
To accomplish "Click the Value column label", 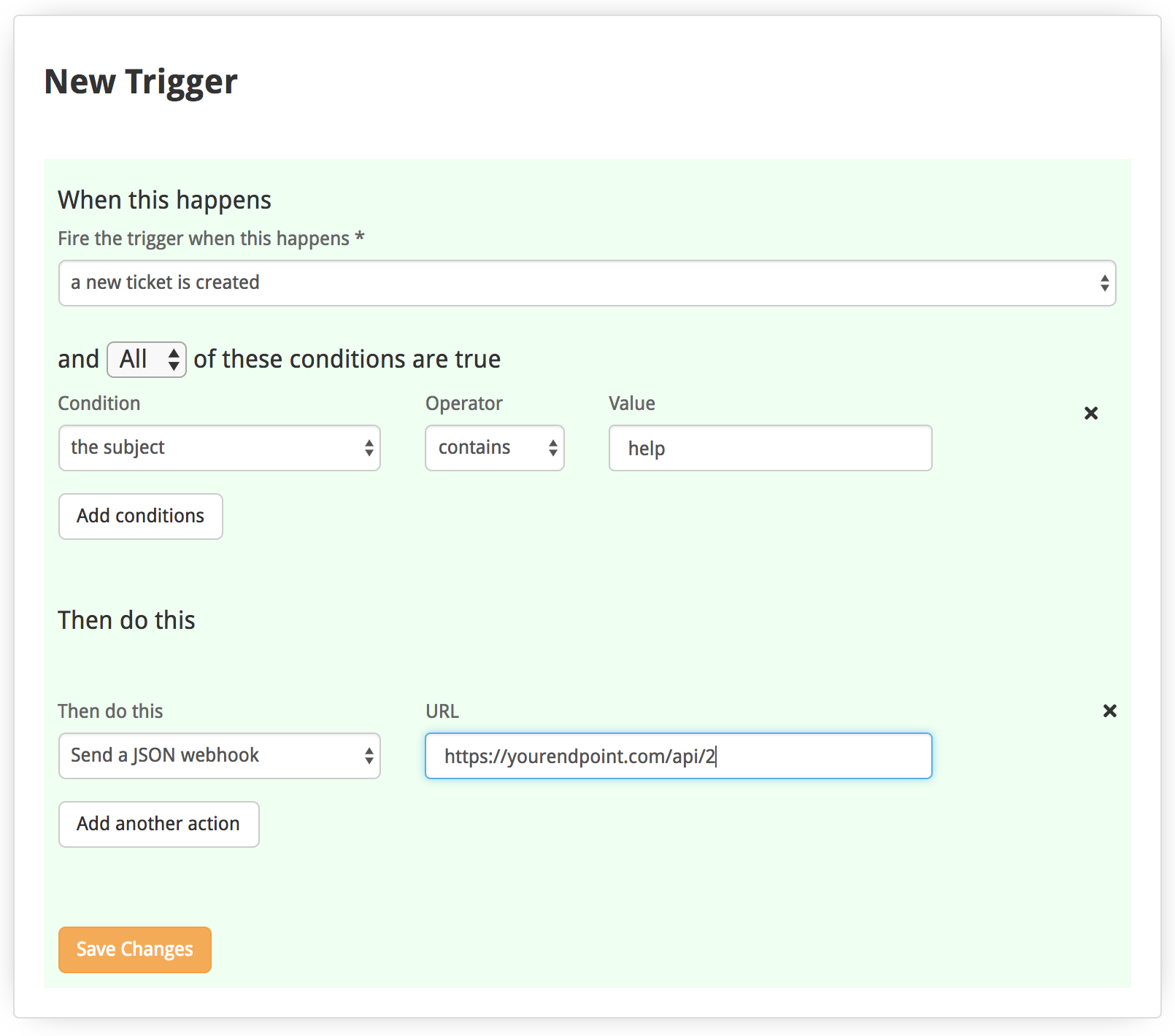I will point(632,403).
